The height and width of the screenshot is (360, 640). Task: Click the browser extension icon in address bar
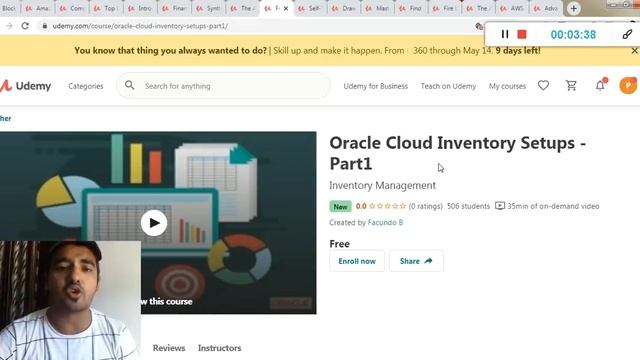[479, 26]
